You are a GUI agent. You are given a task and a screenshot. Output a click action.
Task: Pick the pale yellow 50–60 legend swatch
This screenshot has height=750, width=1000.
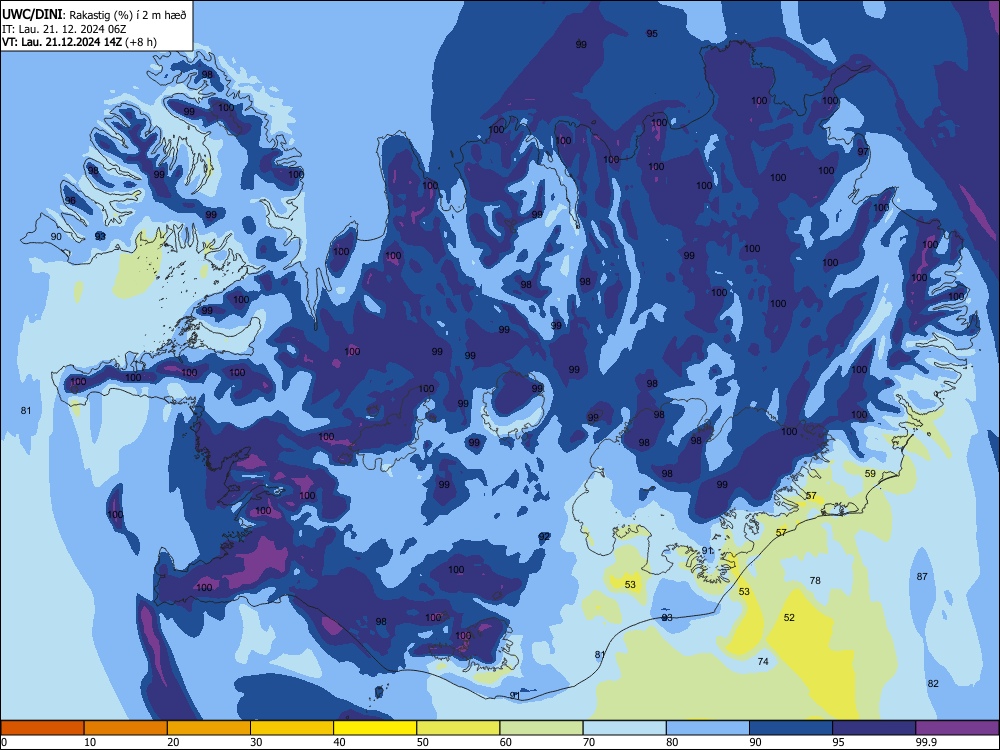click(x=459, y=728)
